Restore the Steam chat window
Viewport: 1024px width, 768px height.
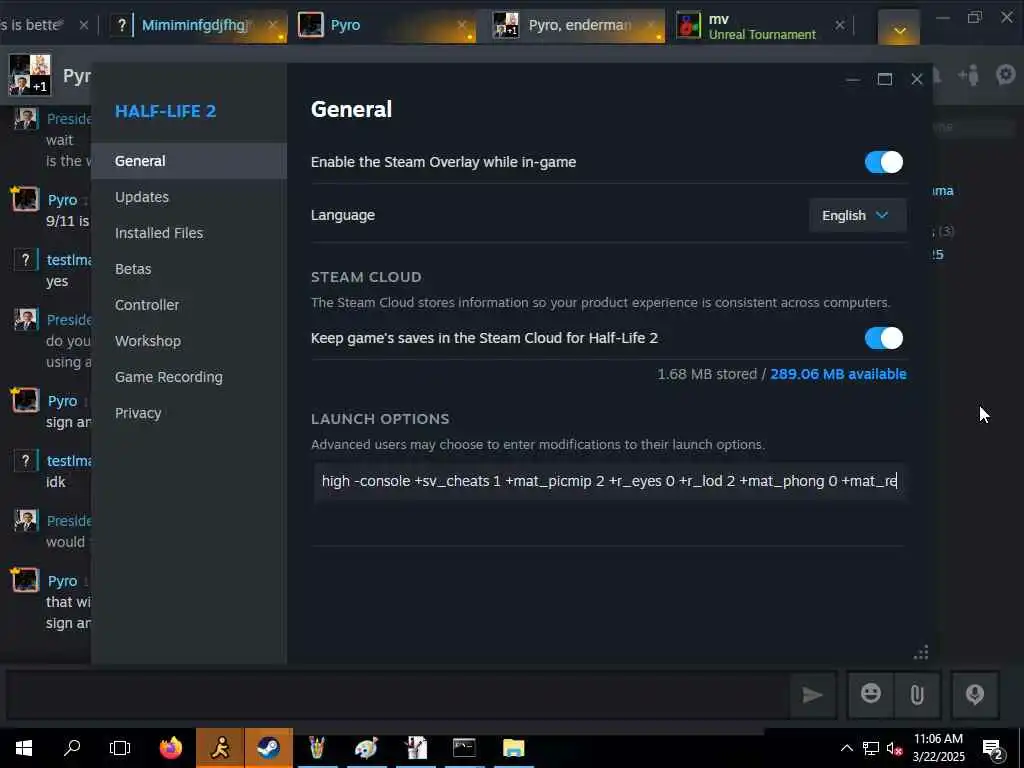tap(974, 18)
